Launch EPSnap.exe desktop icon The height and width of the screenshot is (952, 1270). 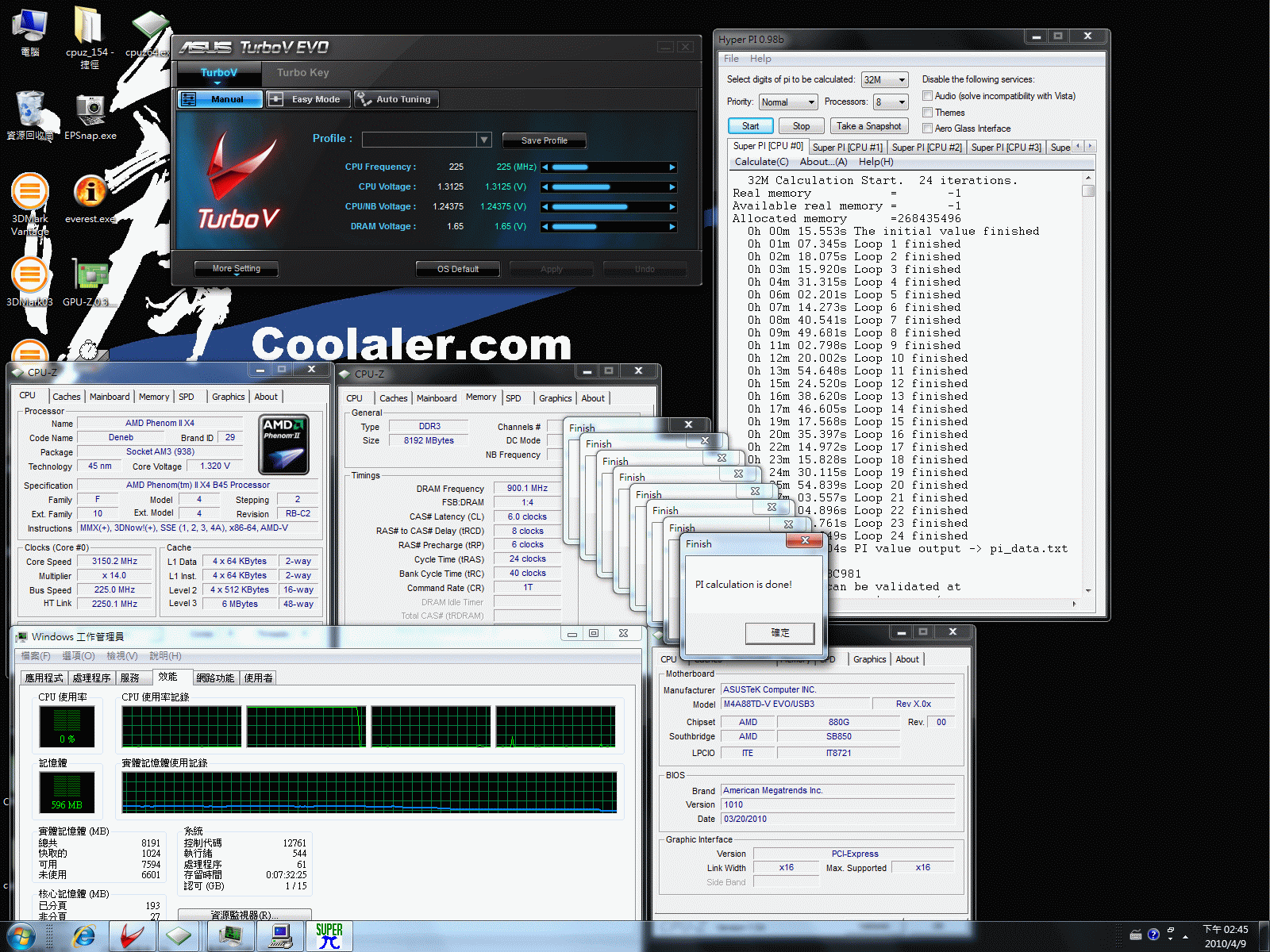tap(90, 116)
